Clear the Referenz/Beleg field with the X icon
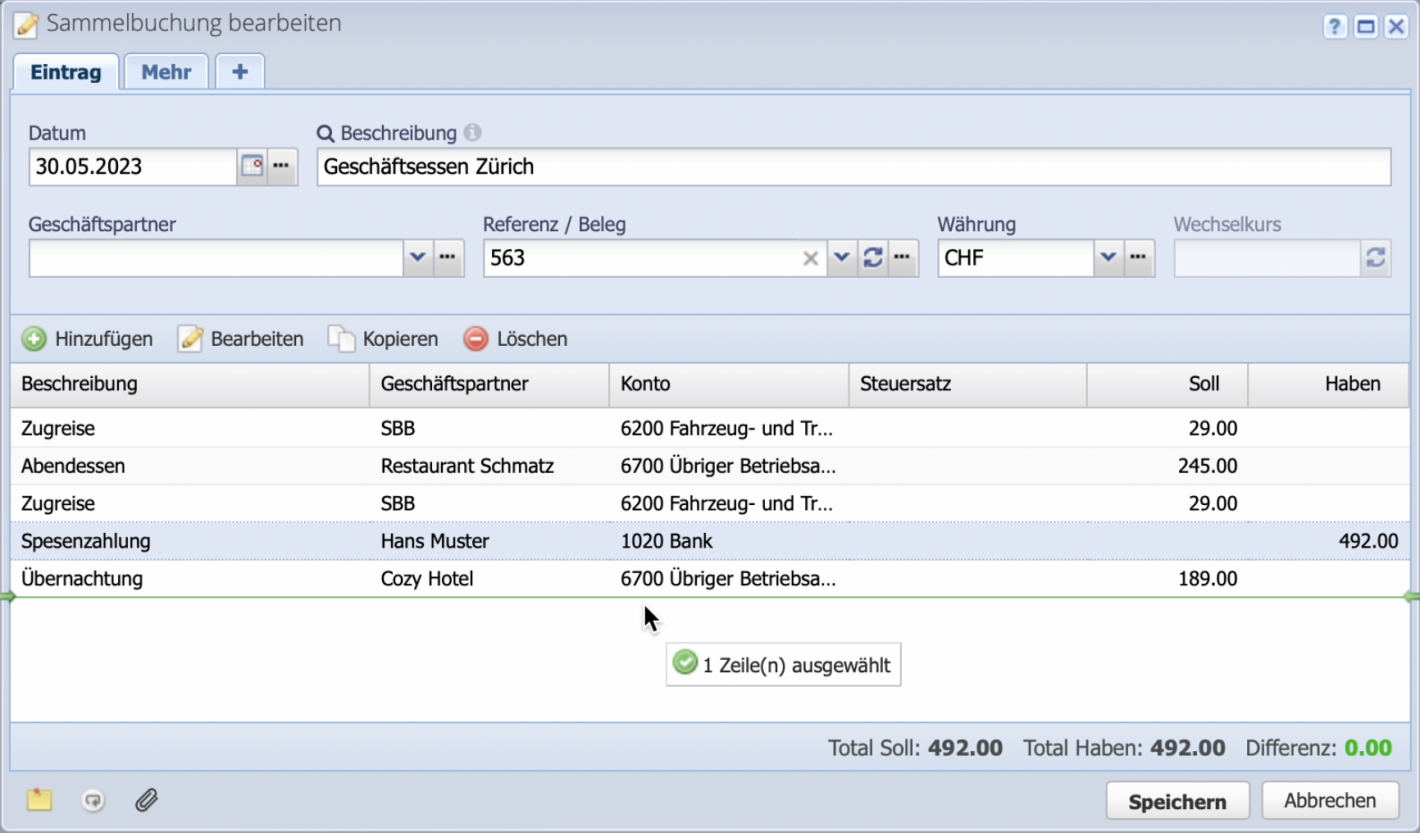The height and width of the screenshot is (833, 1420). [x=810, y=258]
